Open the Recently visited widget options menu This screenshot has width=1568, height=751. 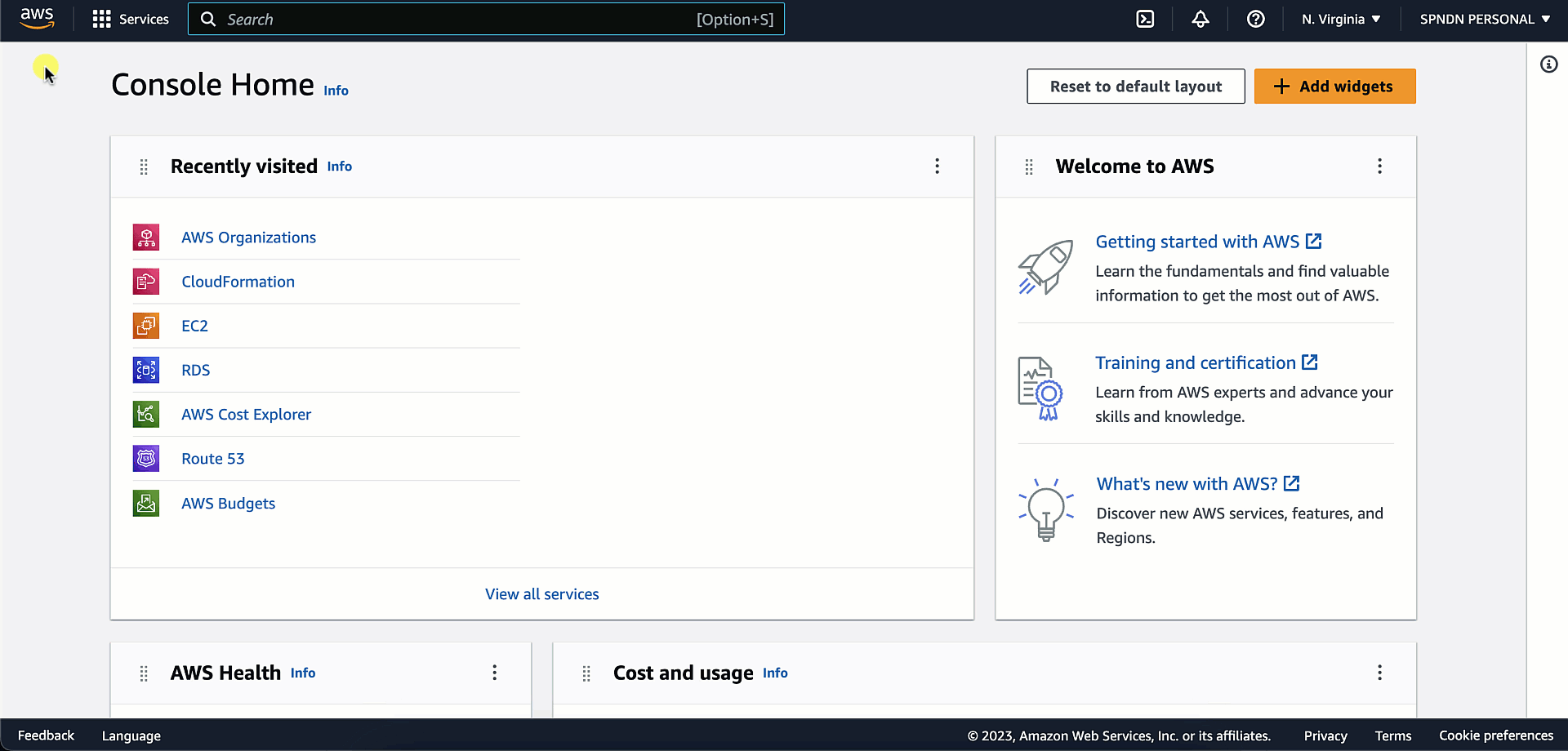point(937,167)
